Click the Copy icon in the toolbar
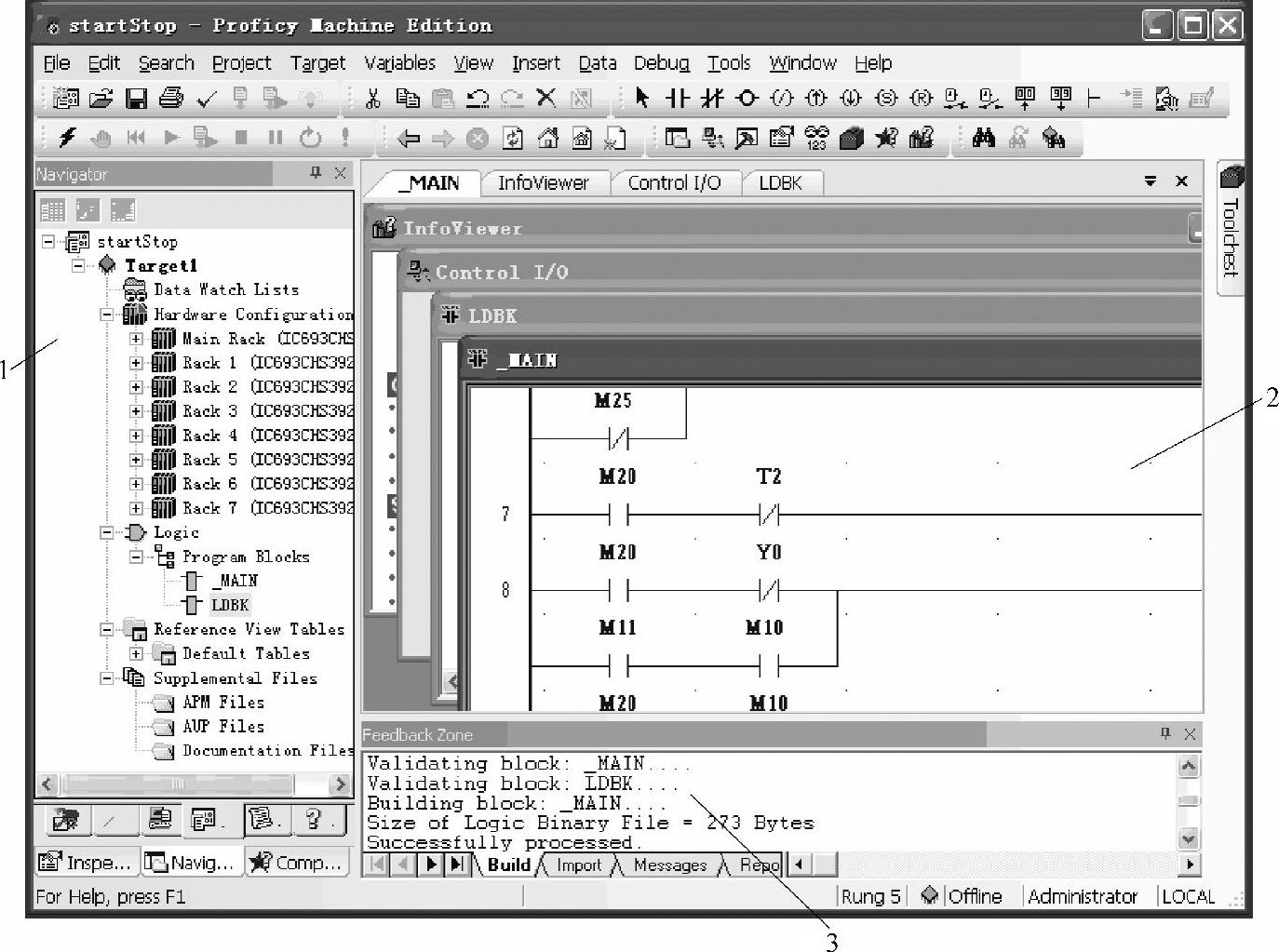 coord(407,98)
